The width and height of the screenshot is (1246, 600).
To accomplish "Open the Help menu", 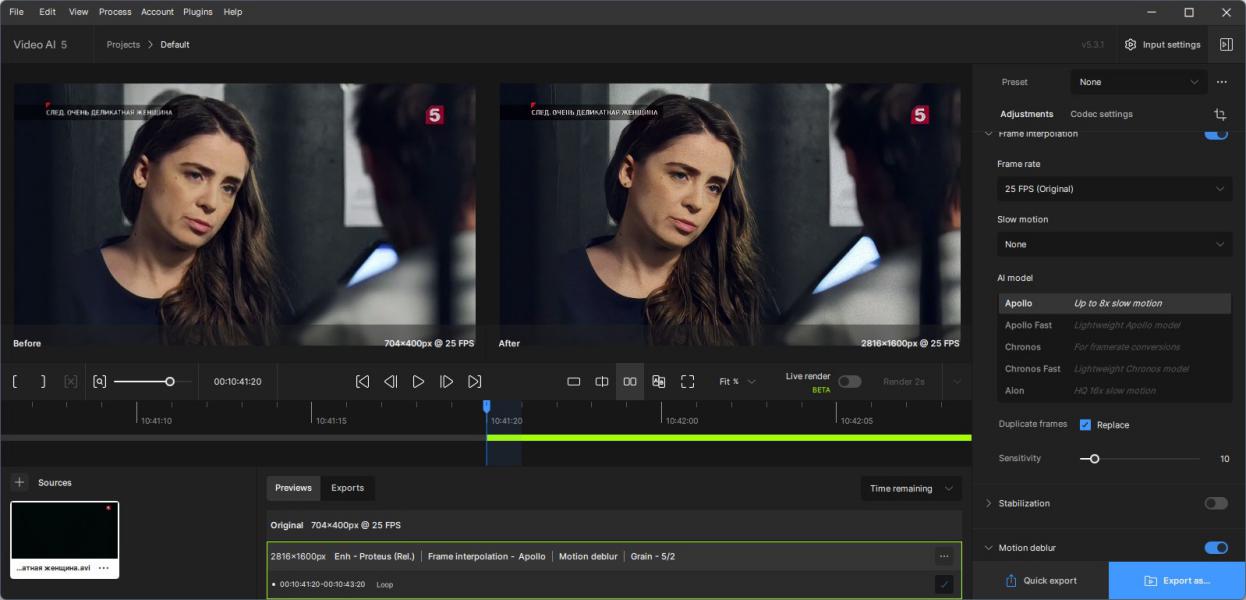I will pos(233,12).
